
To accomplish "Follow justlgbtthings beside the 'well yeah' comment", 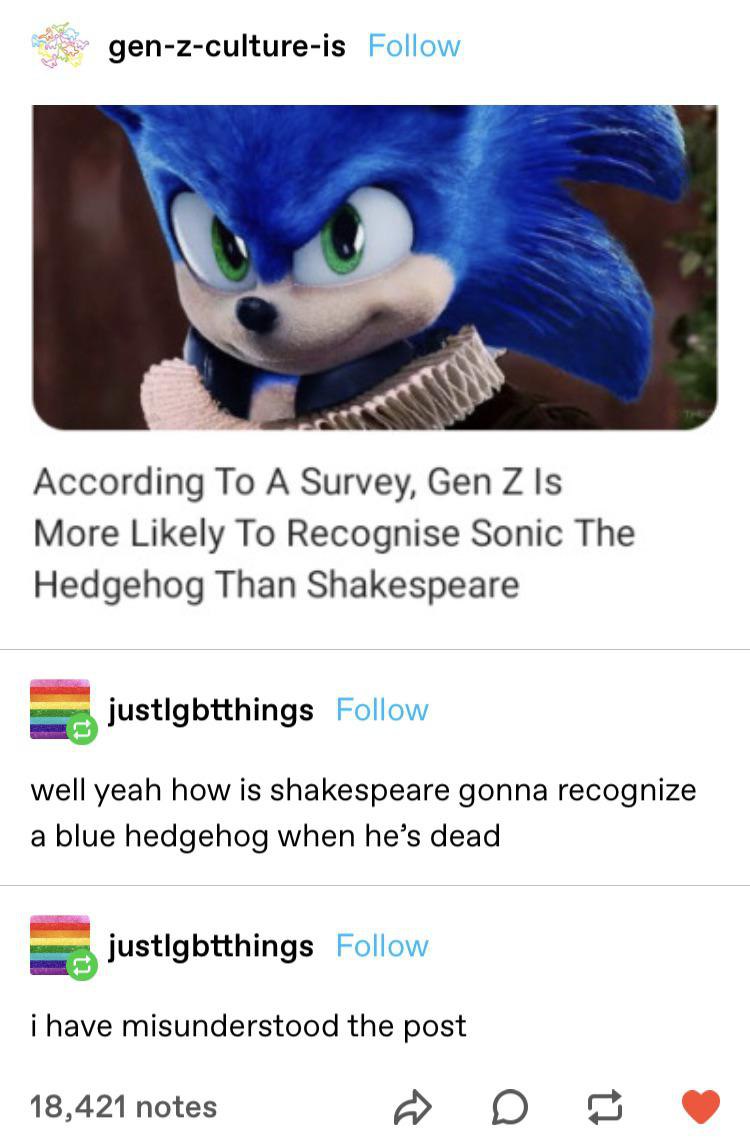I will coord(382,710).
